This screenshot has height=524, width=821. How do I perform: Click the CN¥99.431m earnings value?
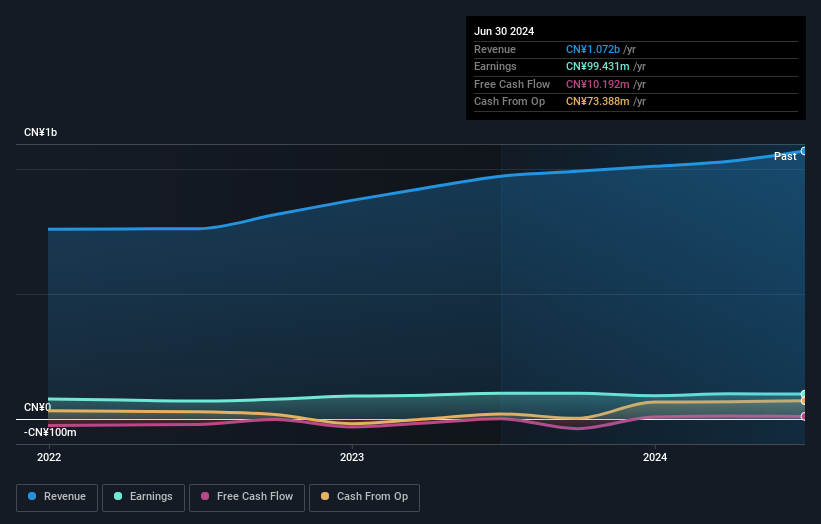(x=597, y=66)
